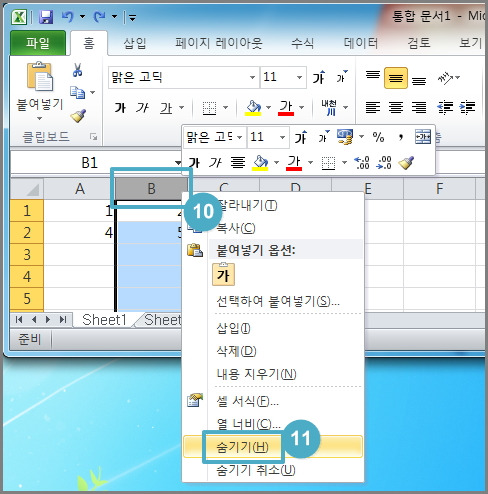Toggle underline in the ribbon
This screenshot has height=494, width=488.
(x=166, y=108)
